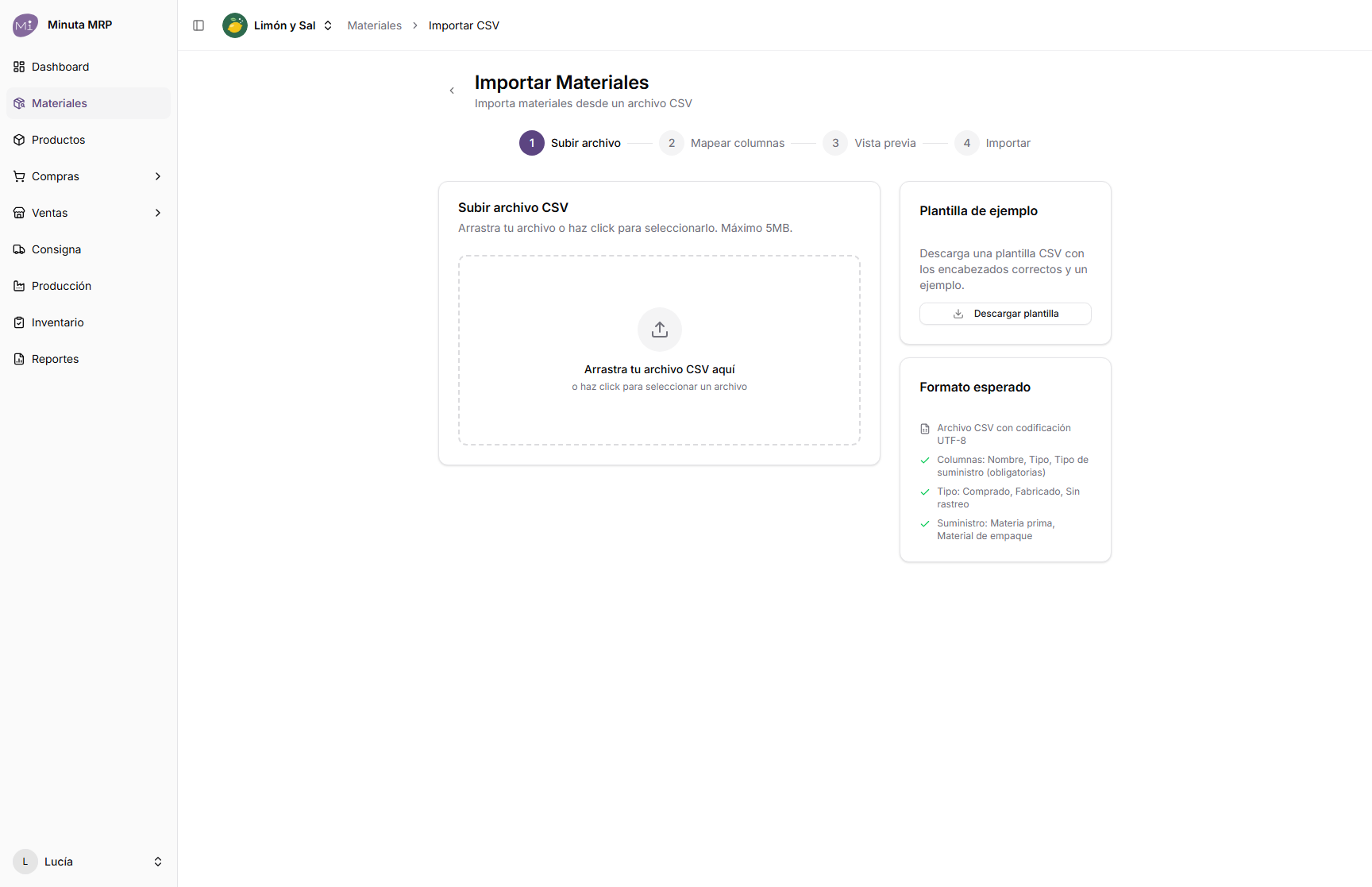The width and height of the screenshot is (1372, 887).
Task: Open the Lucía user menu chevrons
Action: pos(158,862)
